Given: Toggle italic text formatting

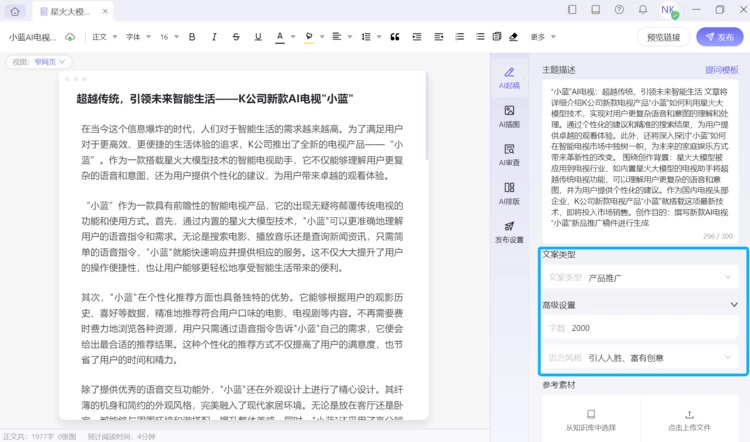Looking at the screenshot, I should 214,37.
